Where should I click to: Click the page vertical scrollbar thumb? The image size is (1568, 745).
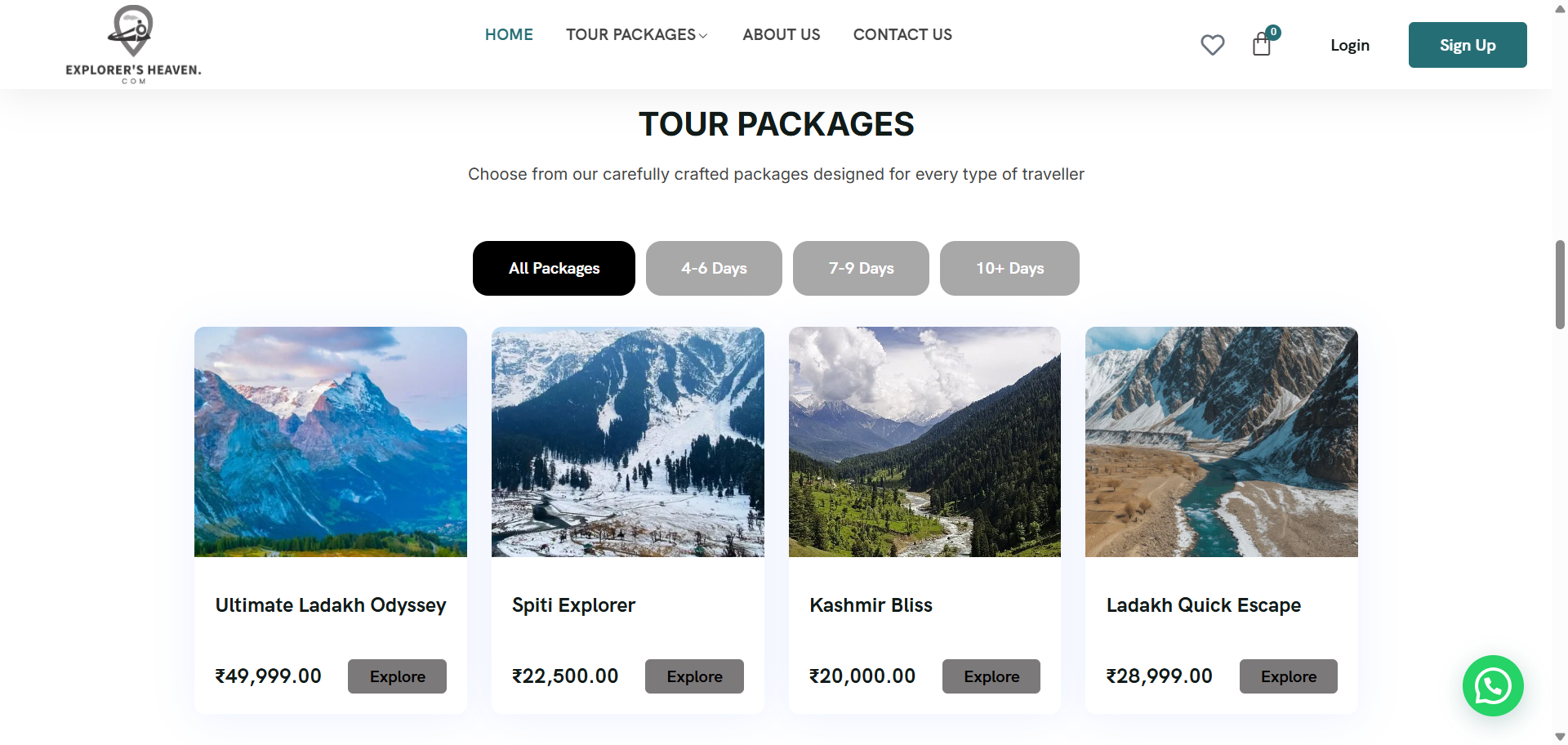tap(1560, 284)
